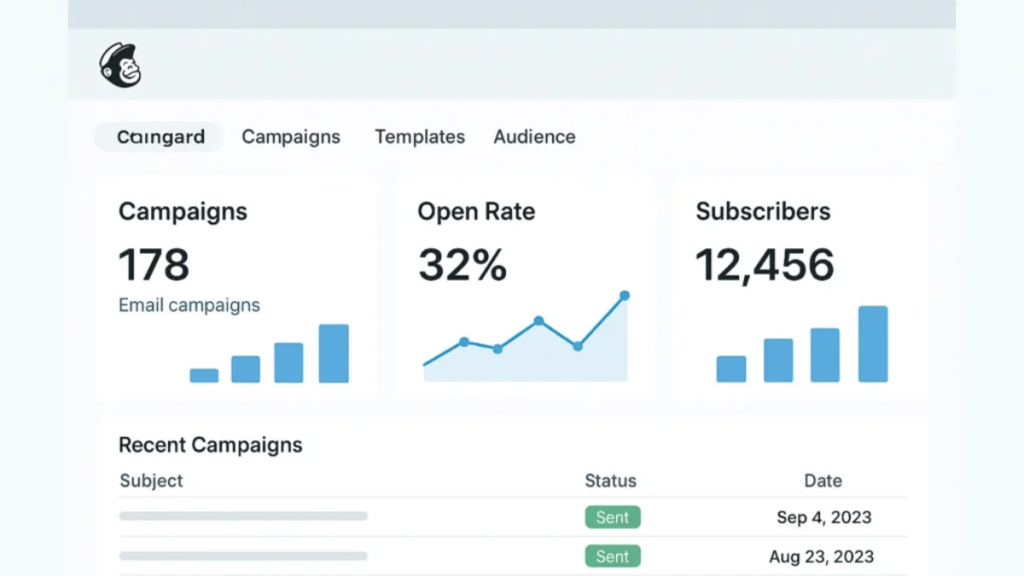This screenshot has width=1024, height=576.
Task: Switch to the Campaigns tab
Action: pos(290,137)
